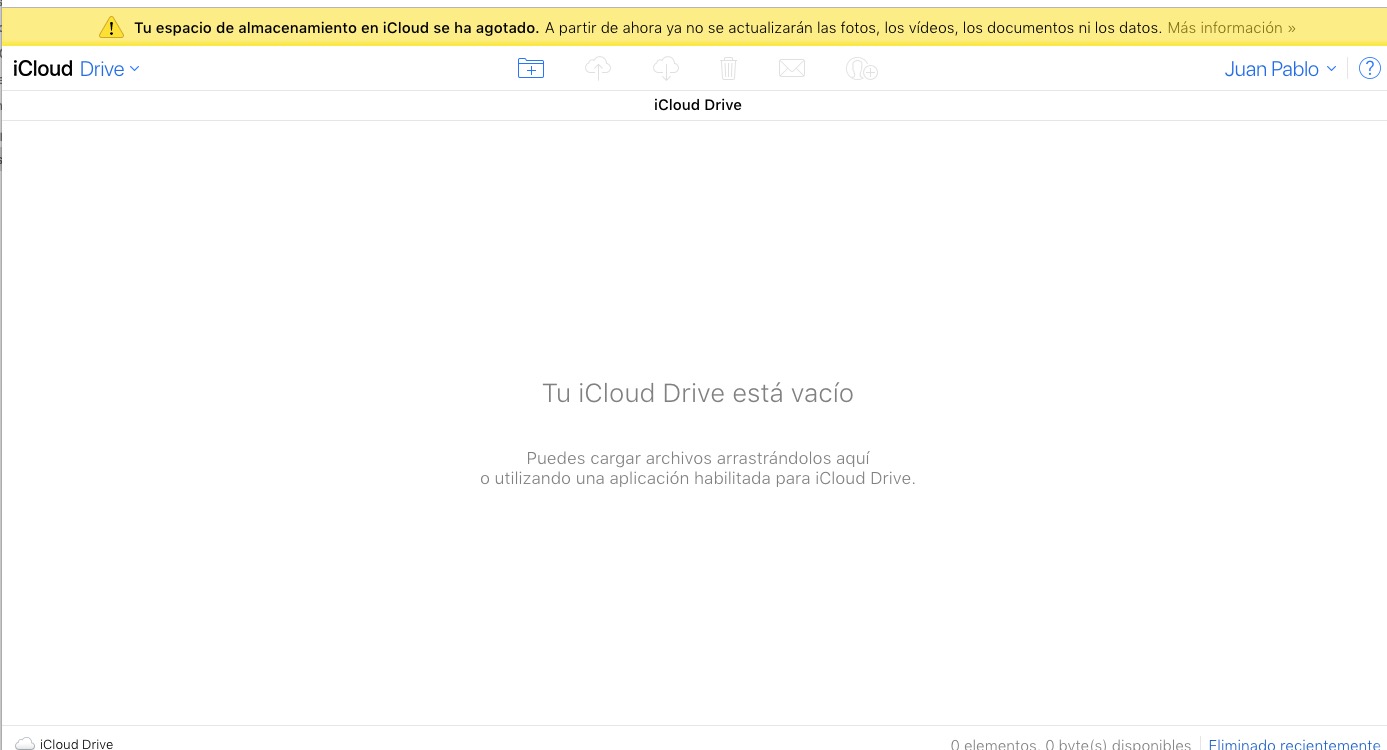Click the 'o utilizando una aplicación habilitada' hint line

pos(698,478)
